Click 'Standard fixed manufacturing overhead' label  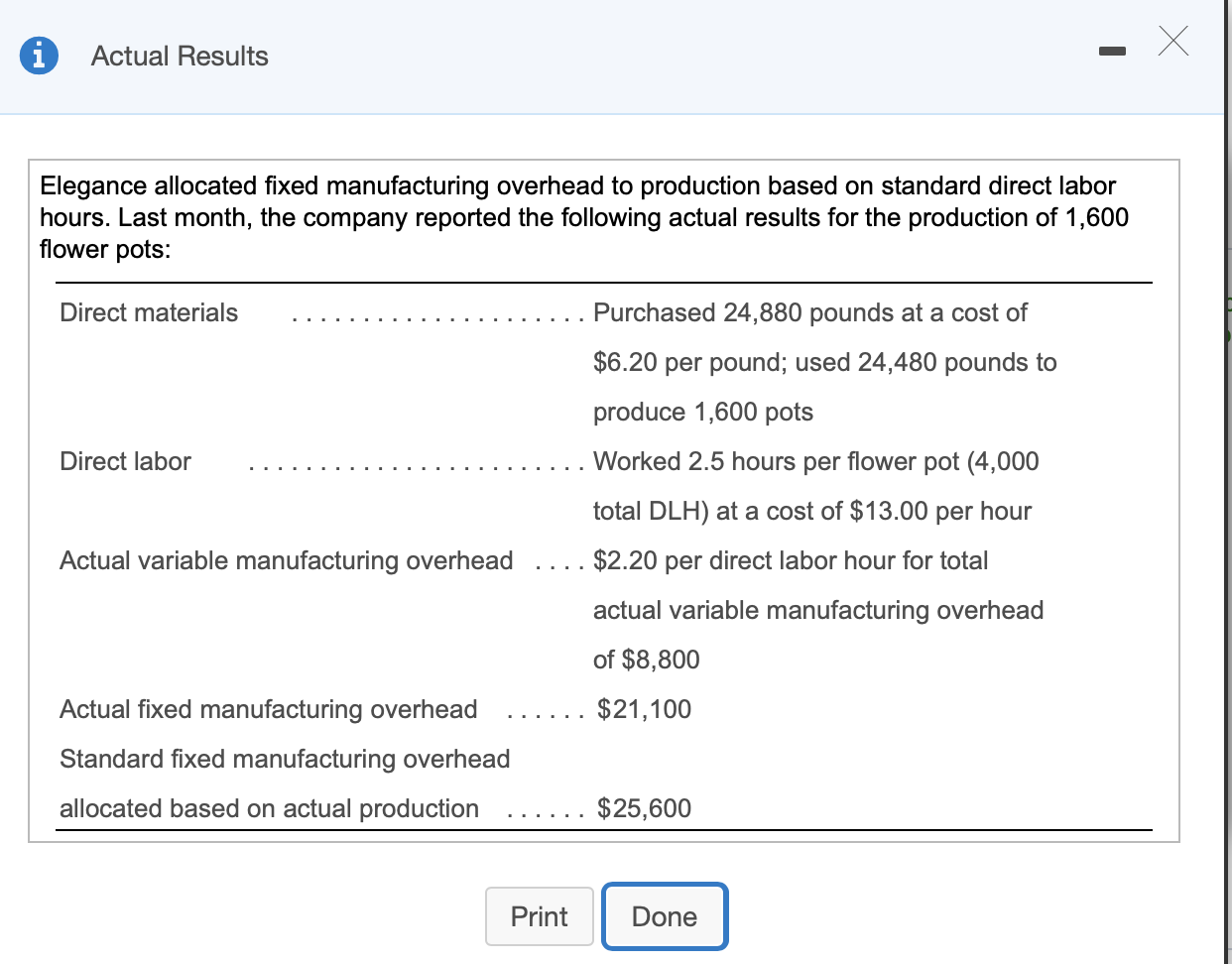pyautogui.click(x=285, y=759)
